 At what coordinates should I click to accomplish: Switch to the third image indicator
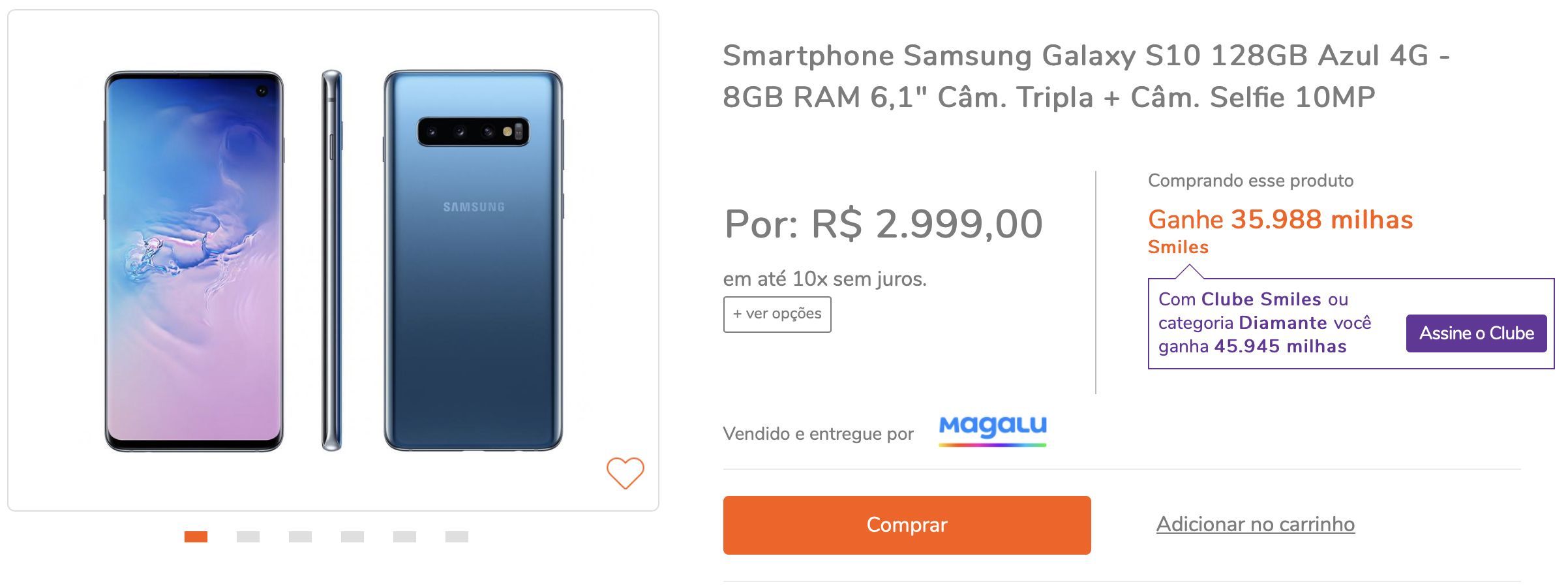coord(300,536)
